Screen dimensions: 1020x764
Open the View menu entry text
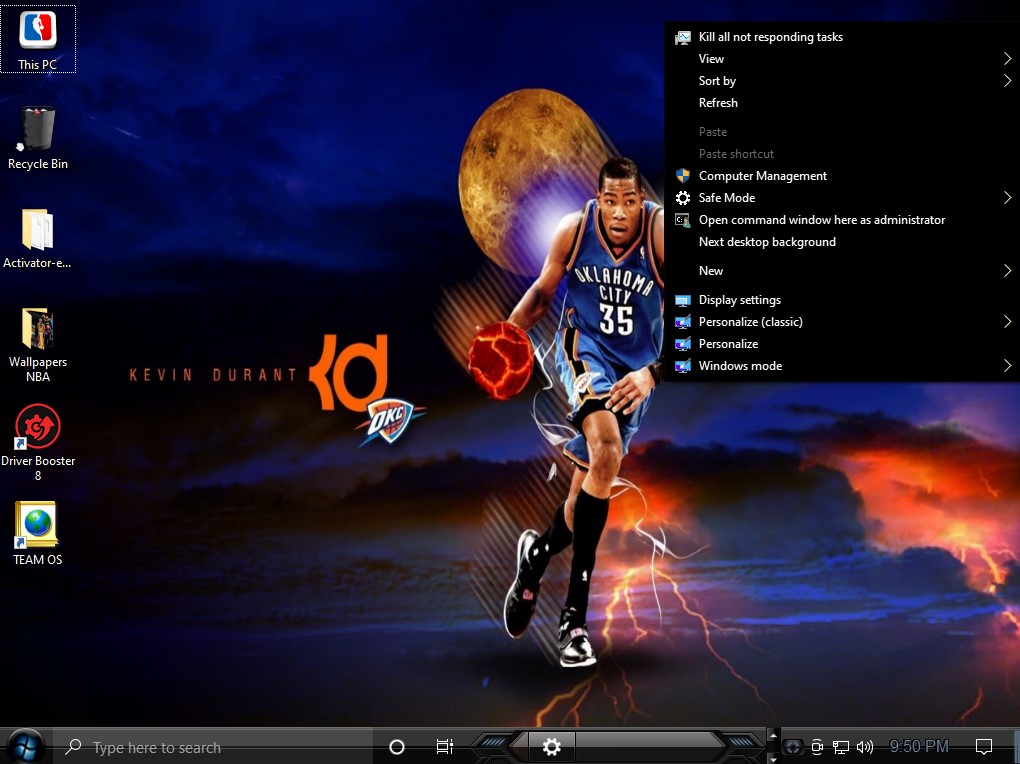coord(711,59)
